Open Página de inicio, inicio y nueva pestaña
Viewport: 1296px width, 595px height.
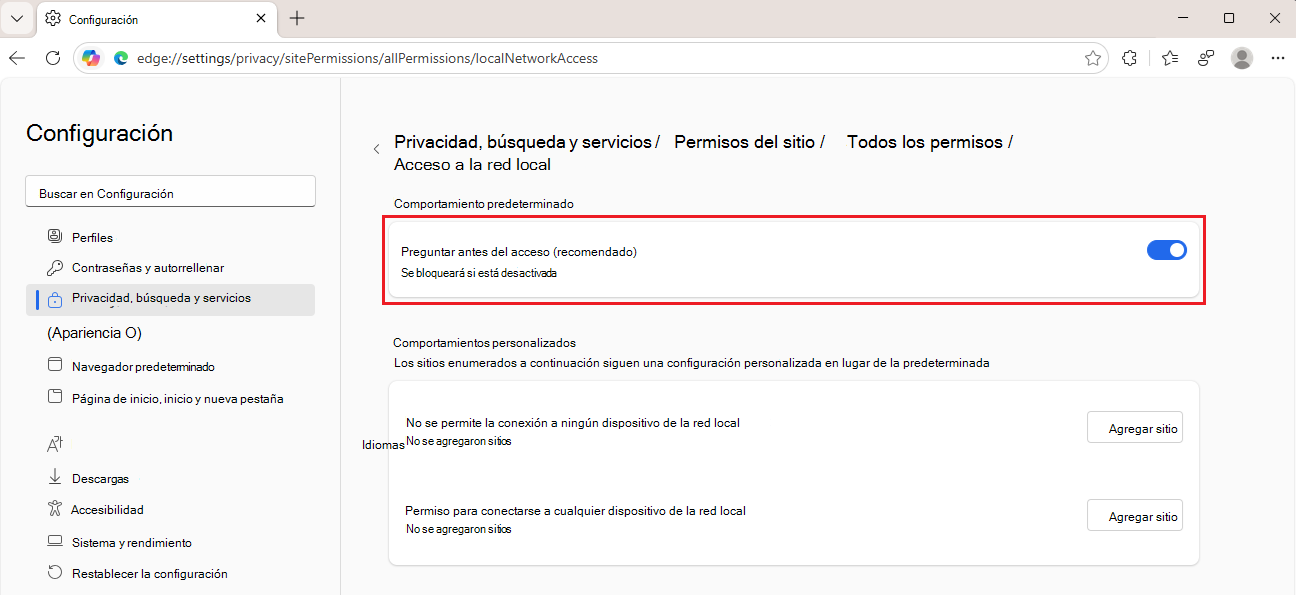[170, 398]
